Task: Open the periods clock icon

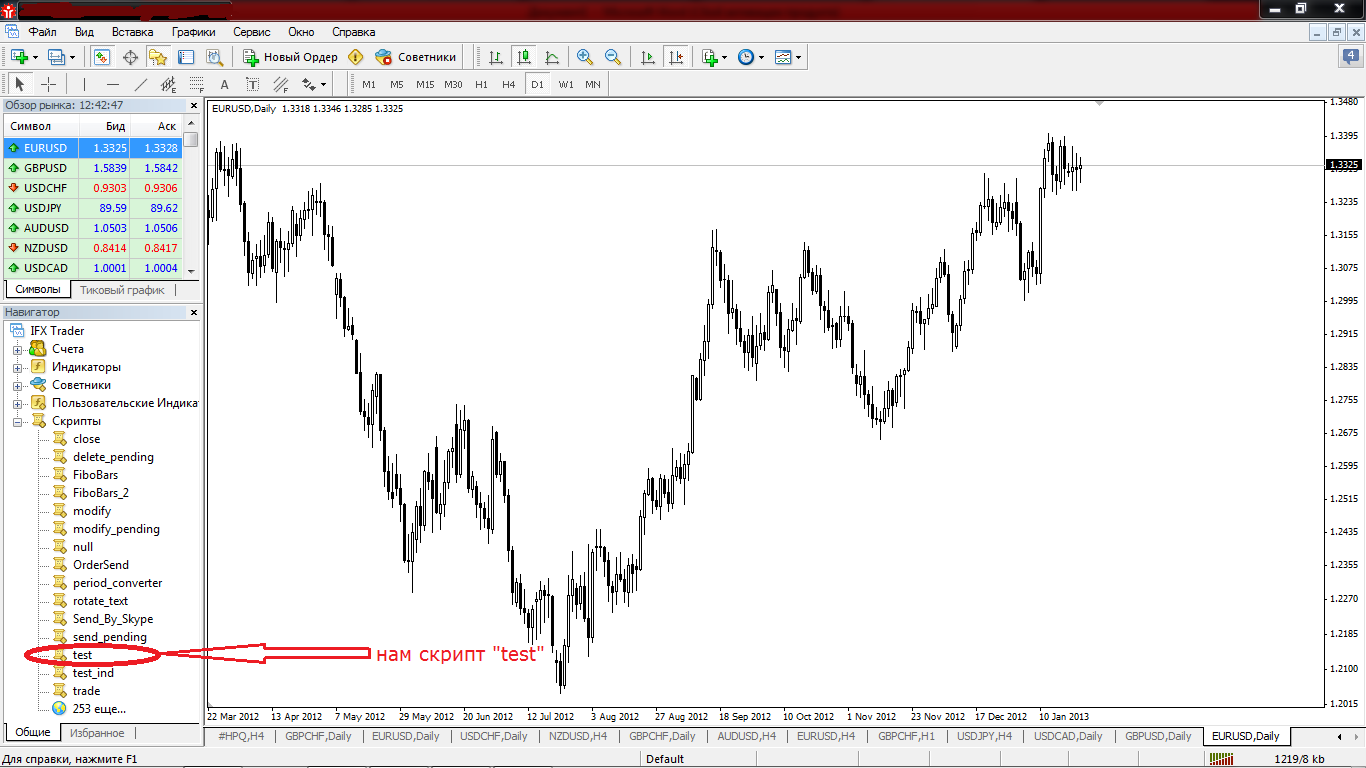Action: click(x=746, y=57)
